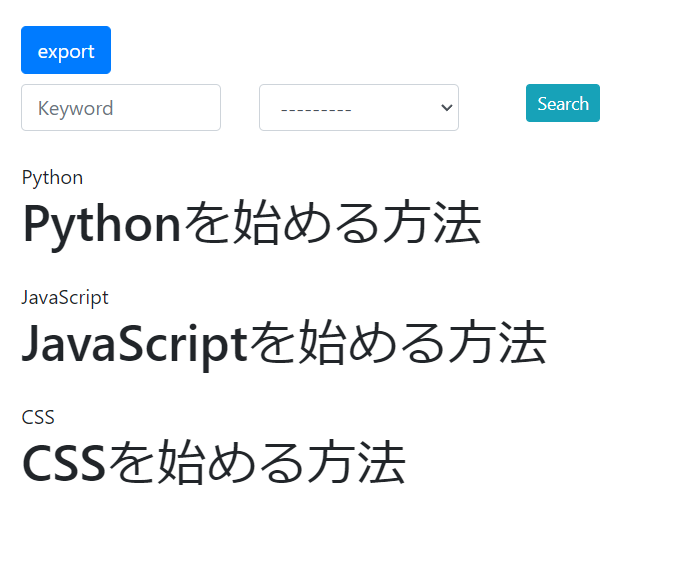The height and width of the screenshot is (584, 687).
Task: Click the large Python article heading
Action: tap(252, 223)
